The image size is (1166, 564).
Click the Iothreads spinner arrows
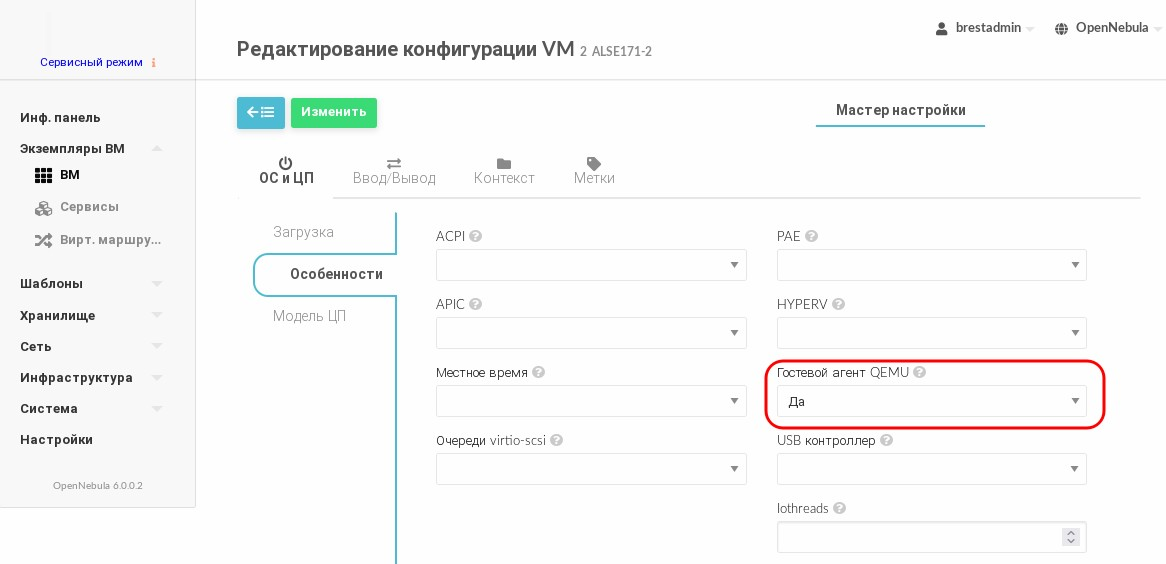(x=1071, y=537)
